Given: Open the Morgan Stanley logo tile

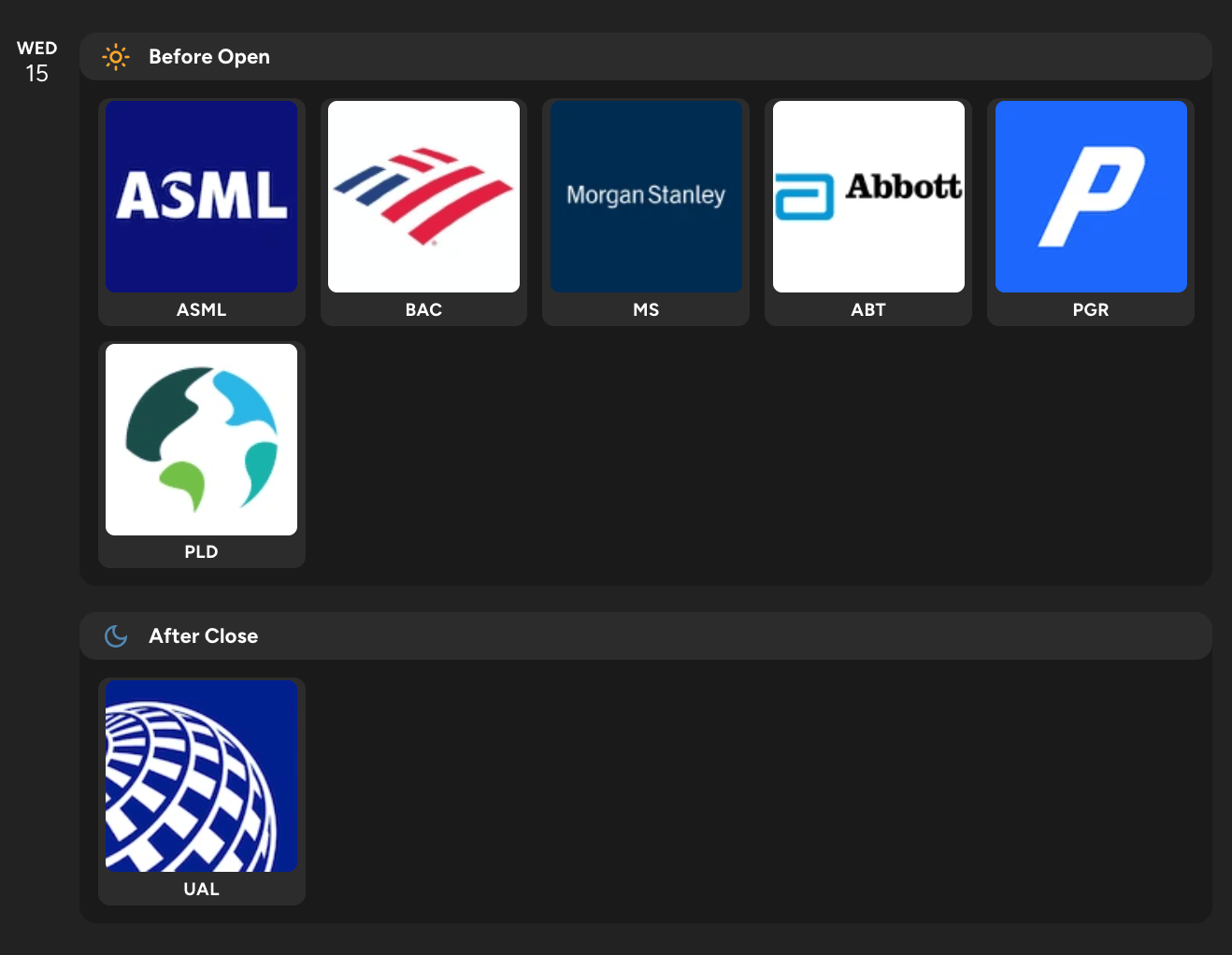Looking at the screenshot, I should click(646, 196).
